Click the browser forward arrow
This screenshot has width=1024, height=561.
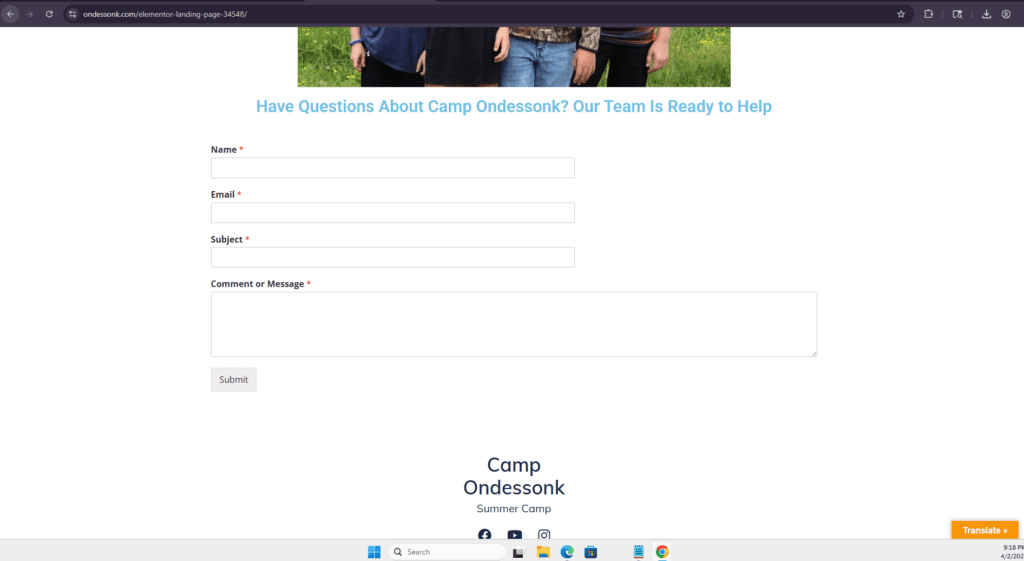[29, 14]
